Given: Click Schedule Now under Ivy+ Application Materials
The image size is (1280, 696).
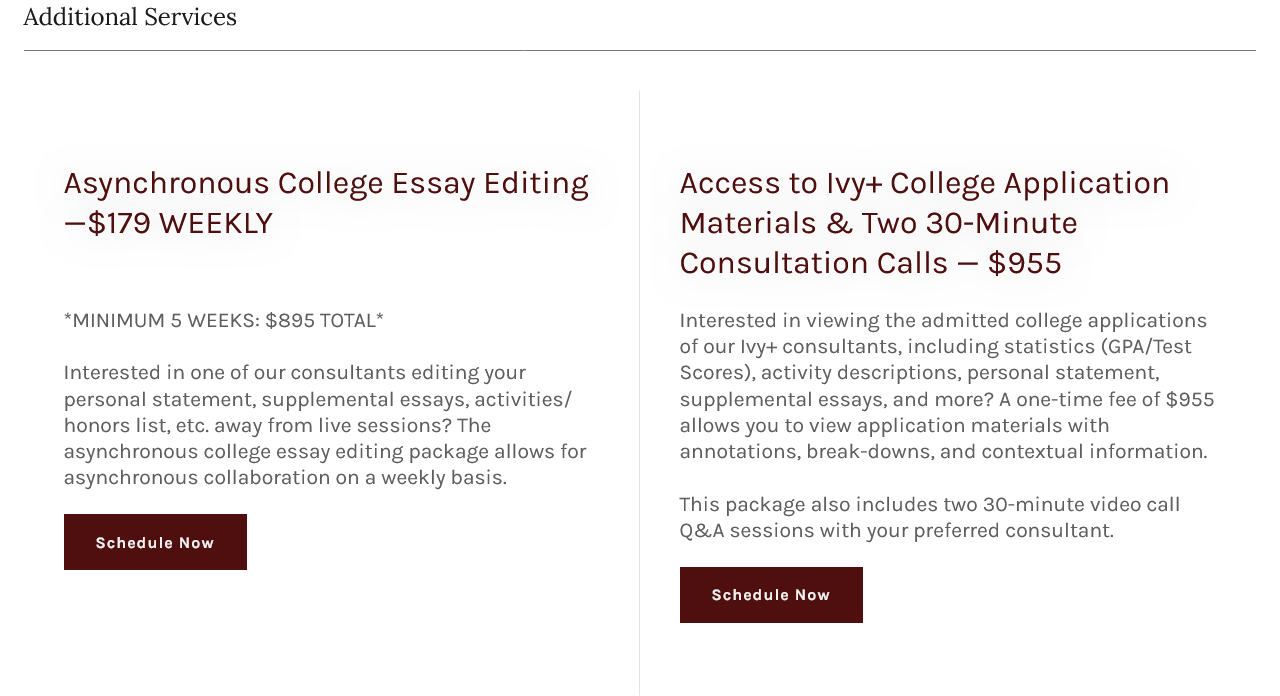Looking at the screenshot, I should click(x=771, y=595).
